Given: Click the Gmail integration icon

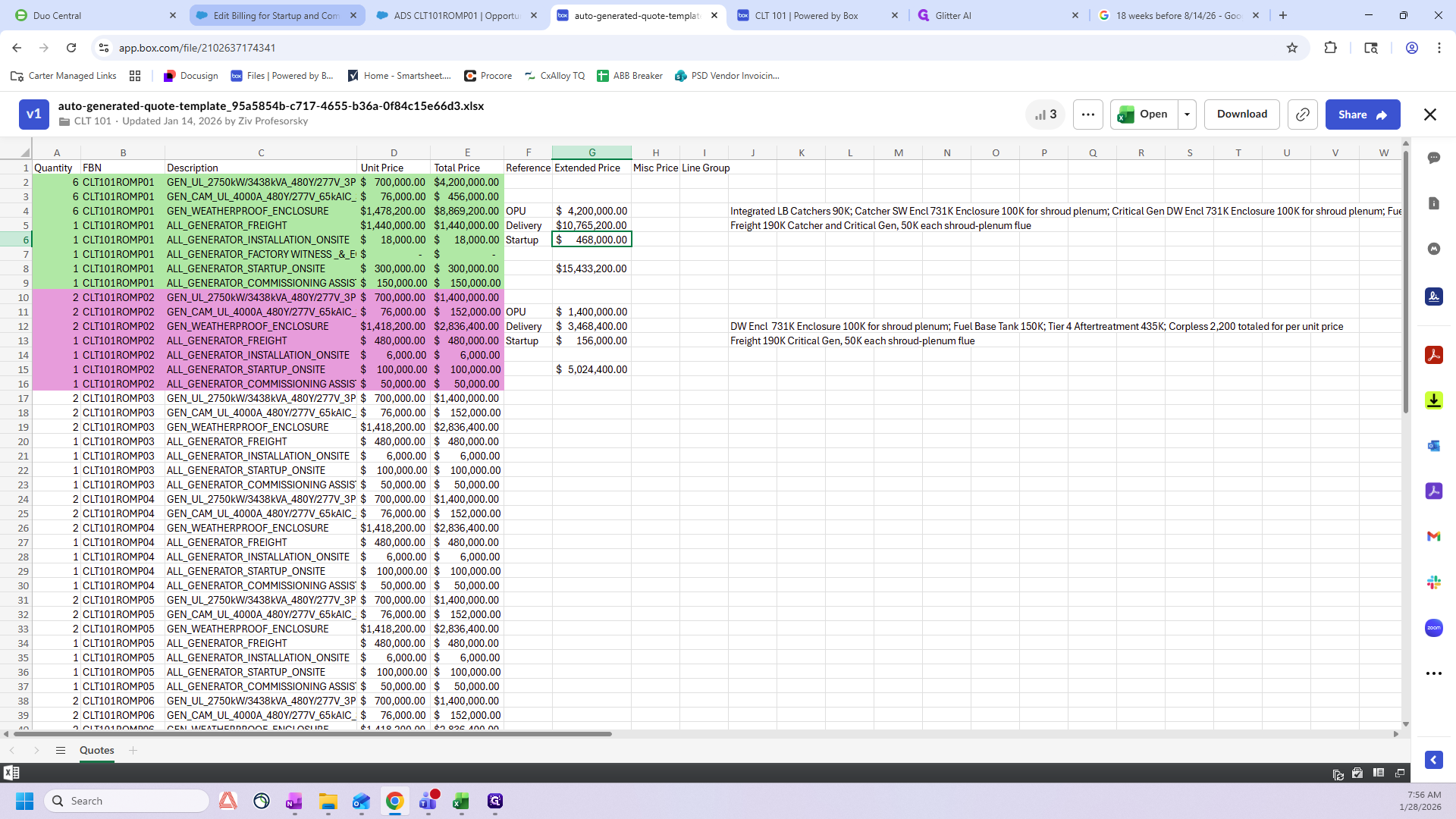Looking at the screenshot, I should (1433, 536).
